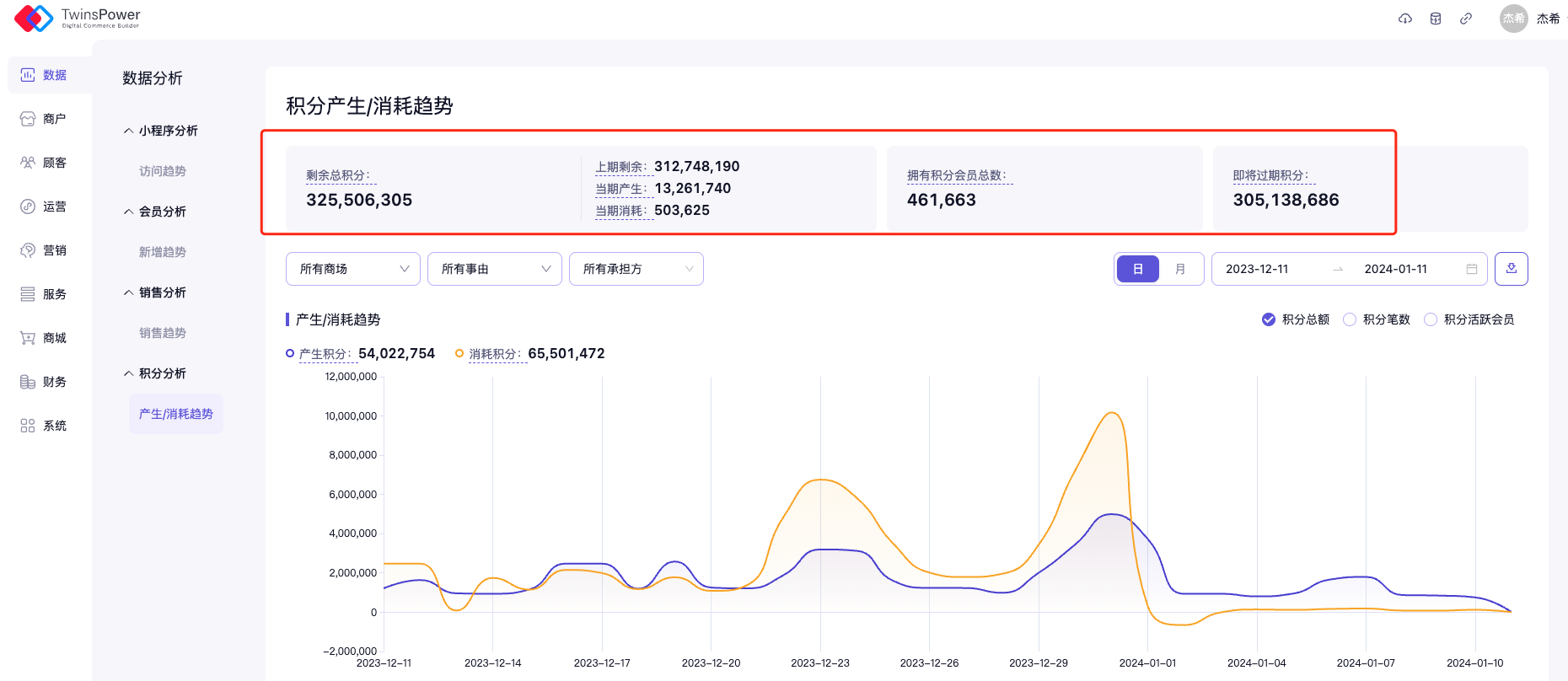Select the 积分活跃会员 radio option
1568x681 pixels.
1431,319
